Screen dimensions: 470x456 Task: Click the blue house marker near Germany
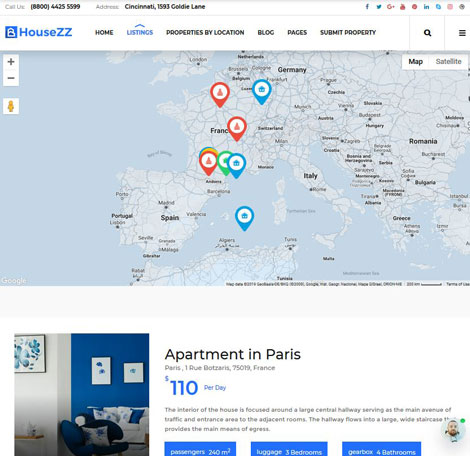click(x=262, y=91)
